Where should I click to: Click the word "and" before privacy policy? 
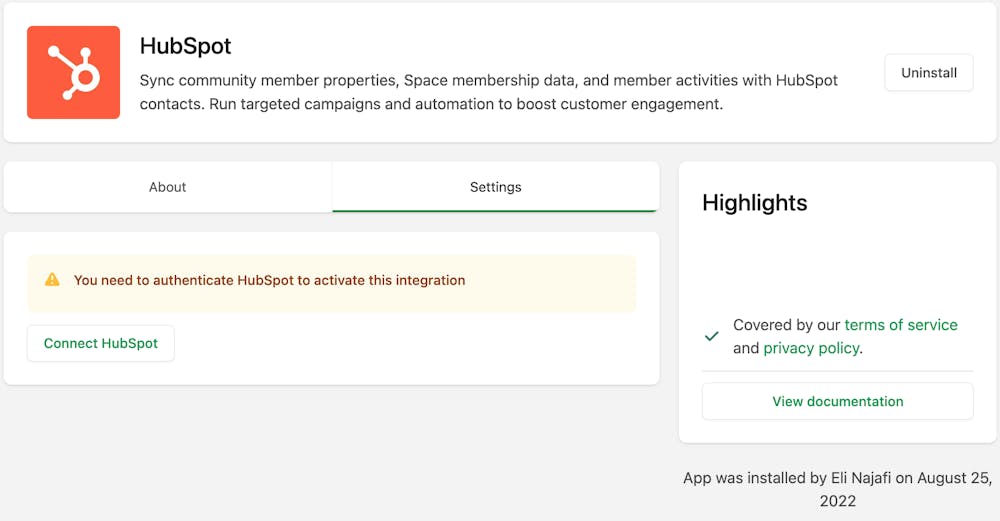pyautogui.click(x=746, y=348)
